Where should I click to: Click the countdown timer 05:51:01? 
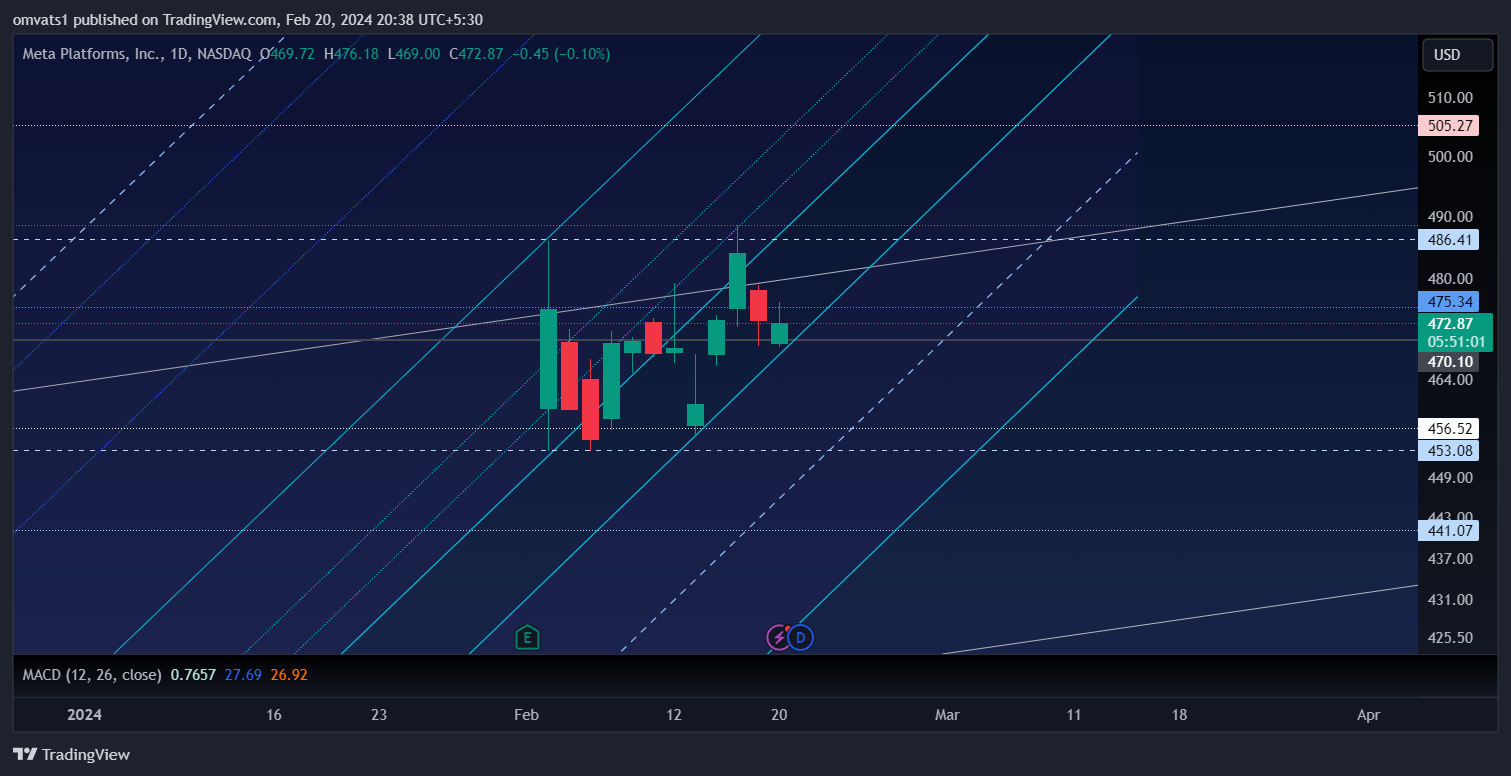click(1456, 342)
